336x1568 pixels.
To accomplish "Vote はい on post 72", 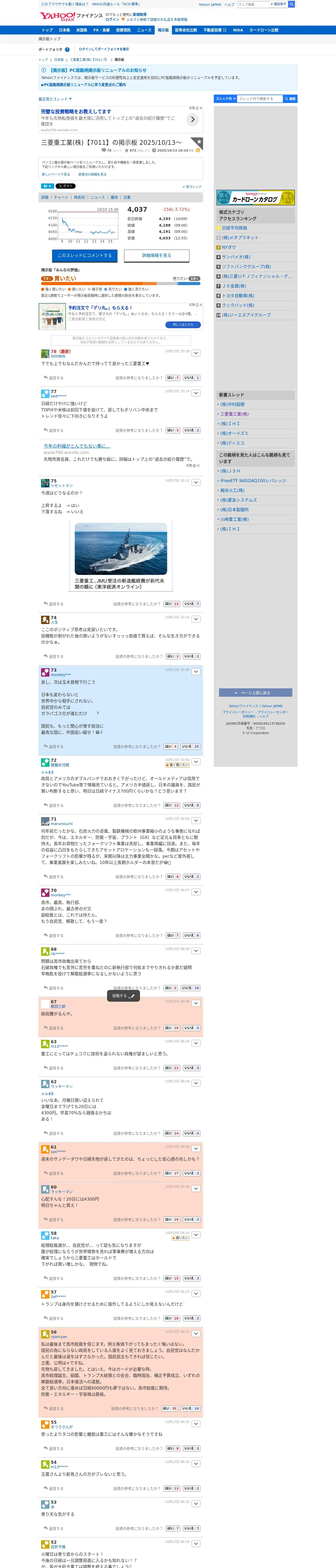I will [x=171, y=805].
